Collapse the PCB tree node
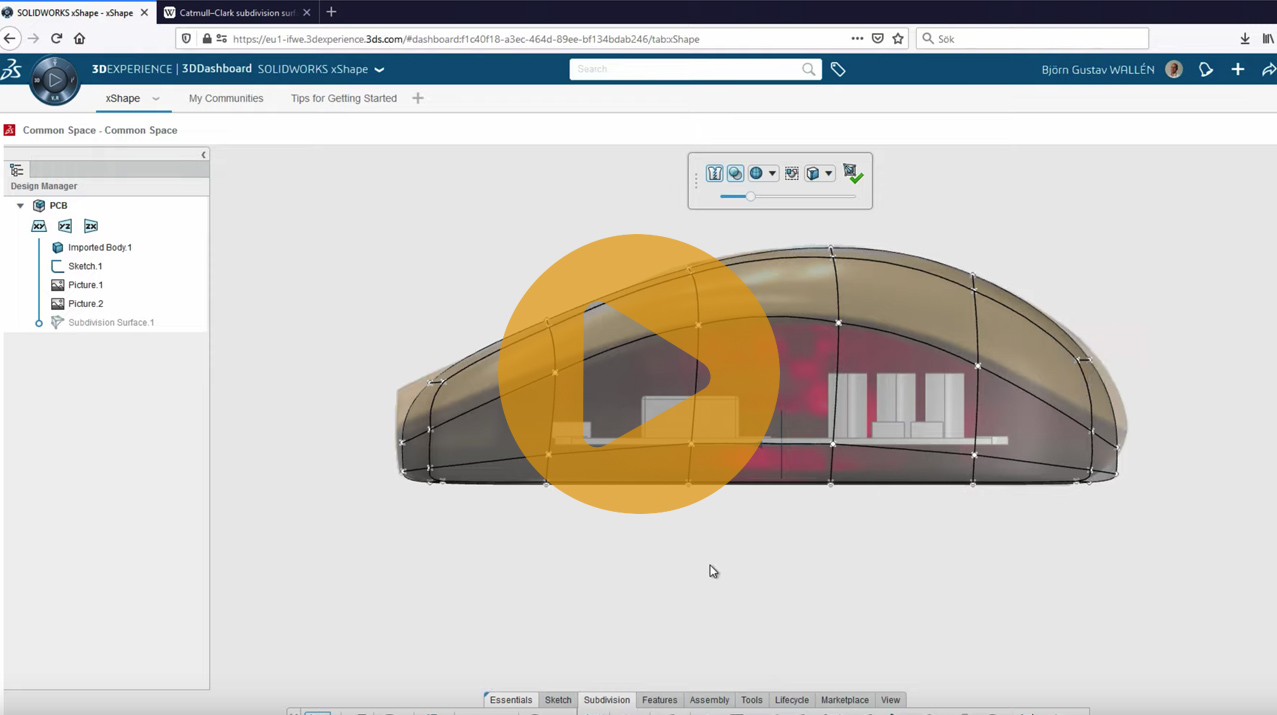This screenshot has width=1277, height=715. click(x=20, y=206)
